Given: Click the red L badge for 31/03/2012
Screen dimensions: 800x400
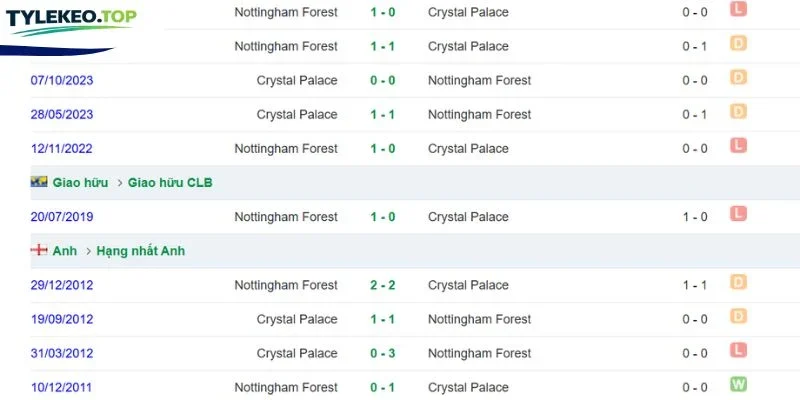Looking at the screenshot, I should point(738,350).
